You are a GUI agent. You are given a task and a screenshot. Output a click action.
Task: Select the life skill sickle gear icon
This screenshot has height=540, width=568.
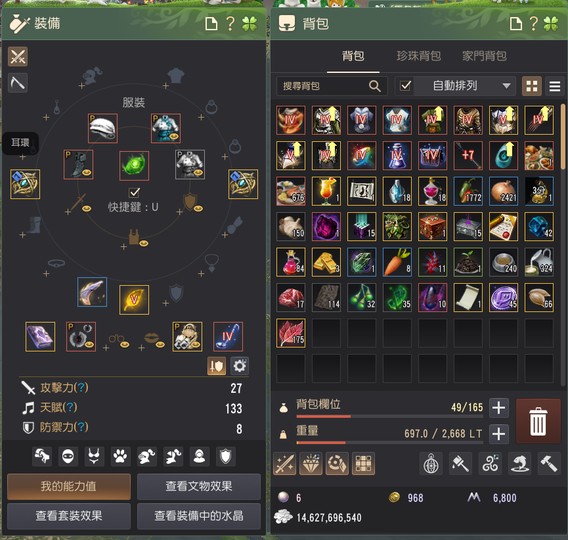(x=18, y=83)
